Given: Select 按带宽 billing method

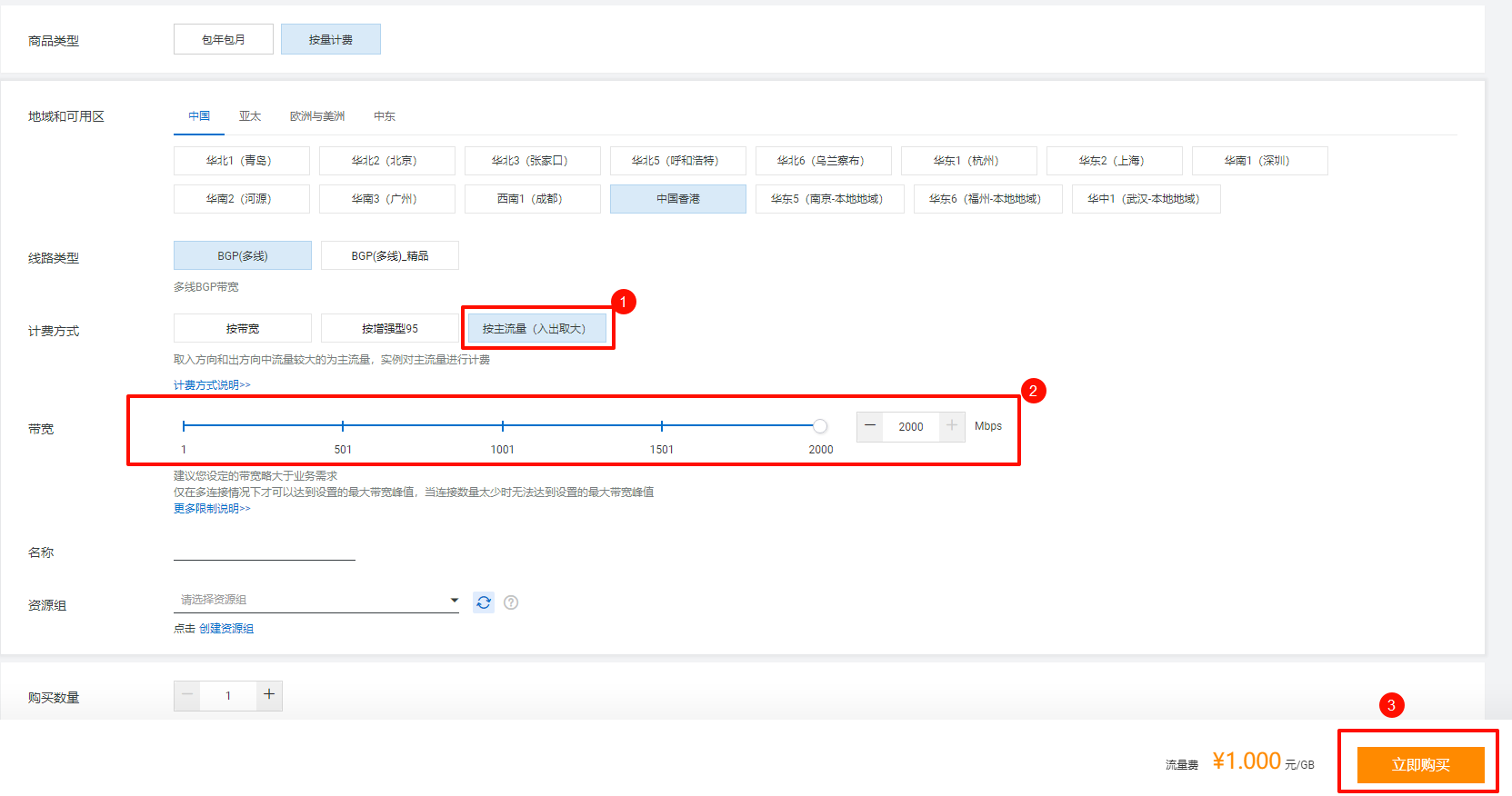Looking at the screenshot, I should click(x=243, y=329).
